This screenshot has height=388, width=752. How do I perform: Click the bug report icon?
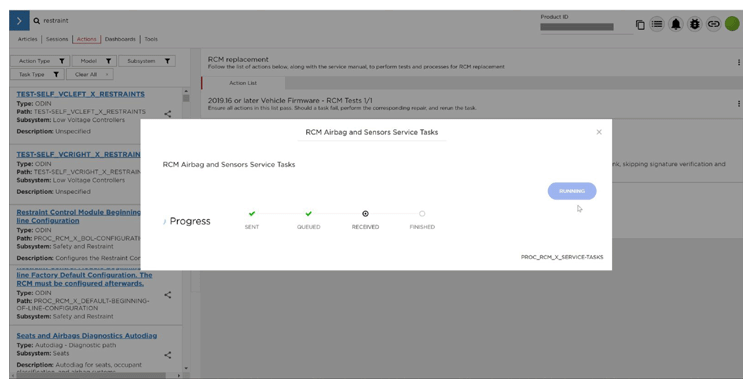pos(694,24)
